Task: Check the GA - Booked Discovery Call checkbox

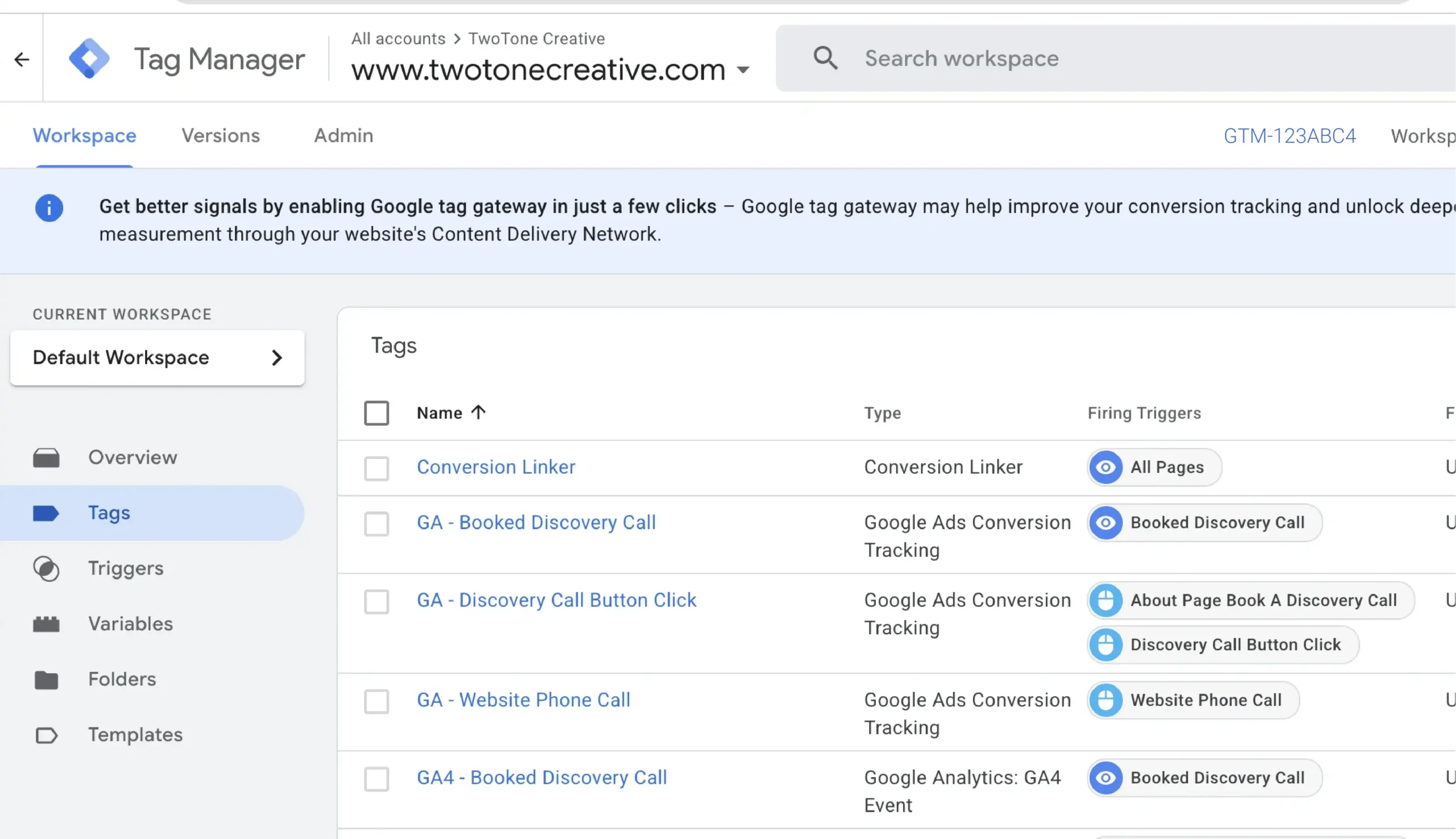Action: pyautogui.click(x=377, y=524)
